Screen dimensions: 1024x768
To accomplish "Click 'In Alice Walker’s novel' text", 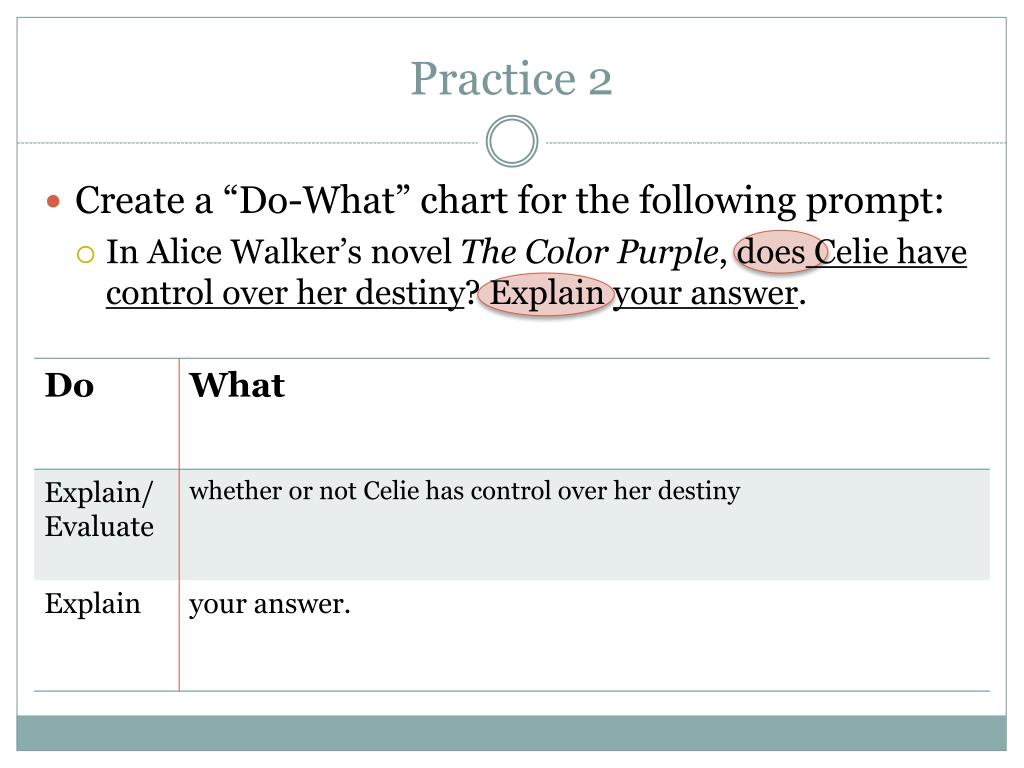I will [x=279, y=252].
